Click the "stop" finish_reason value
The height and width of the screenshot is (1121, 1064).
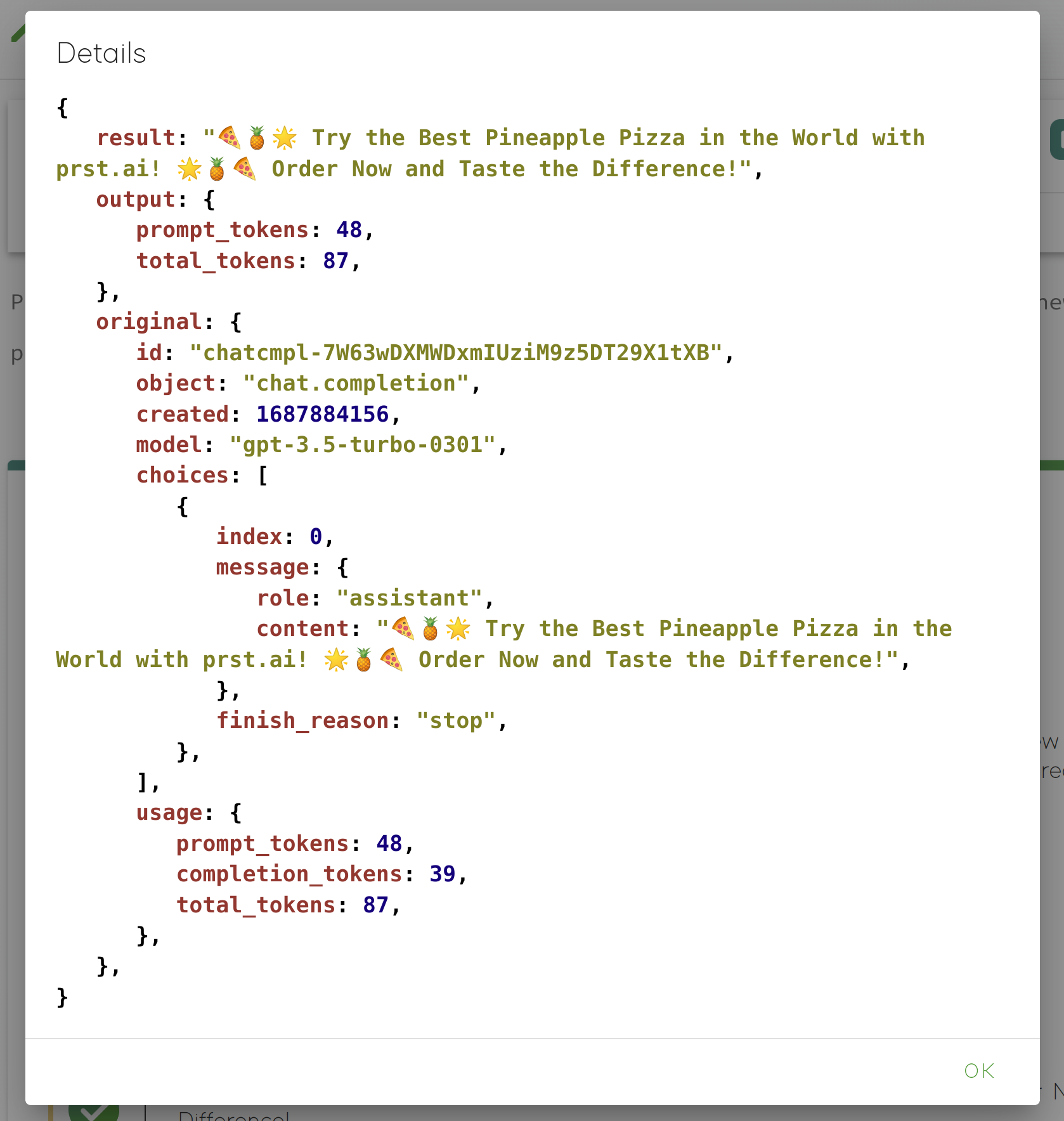[455, 721]
